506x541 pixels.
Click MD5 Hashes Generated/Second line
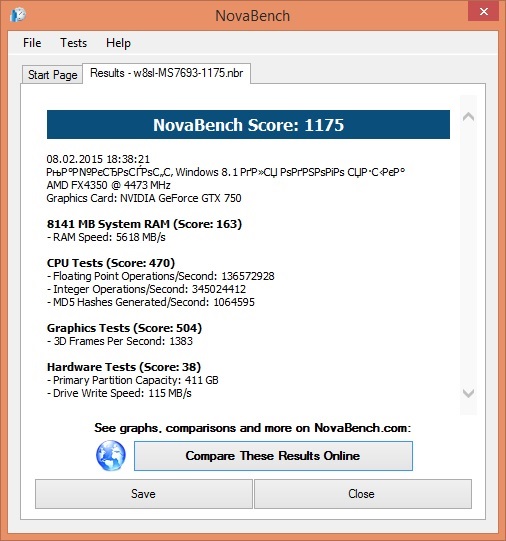(151, 302)
